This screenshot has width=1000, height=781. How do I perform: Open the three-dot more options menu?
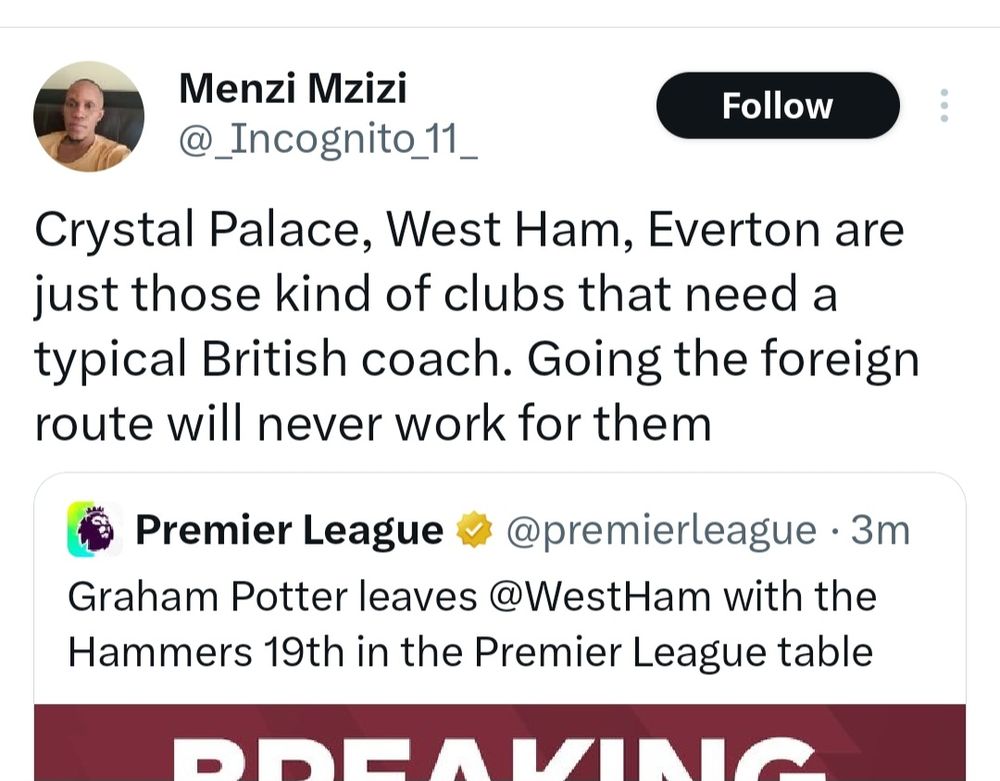pyautogui.click(x=943, y=106)
